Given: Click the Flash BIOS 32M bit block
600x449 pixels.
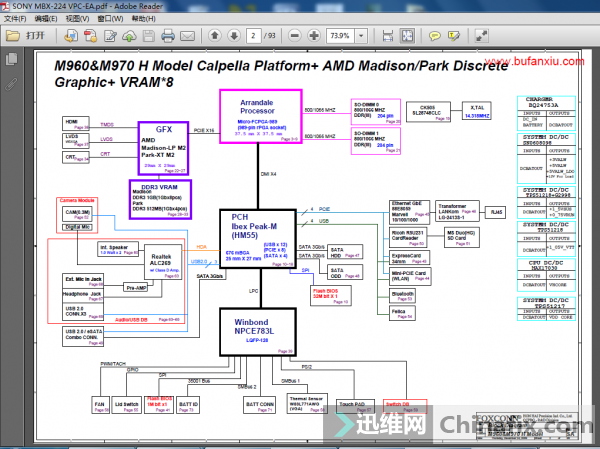Looking at the screenshot, I should click(331, 296).
